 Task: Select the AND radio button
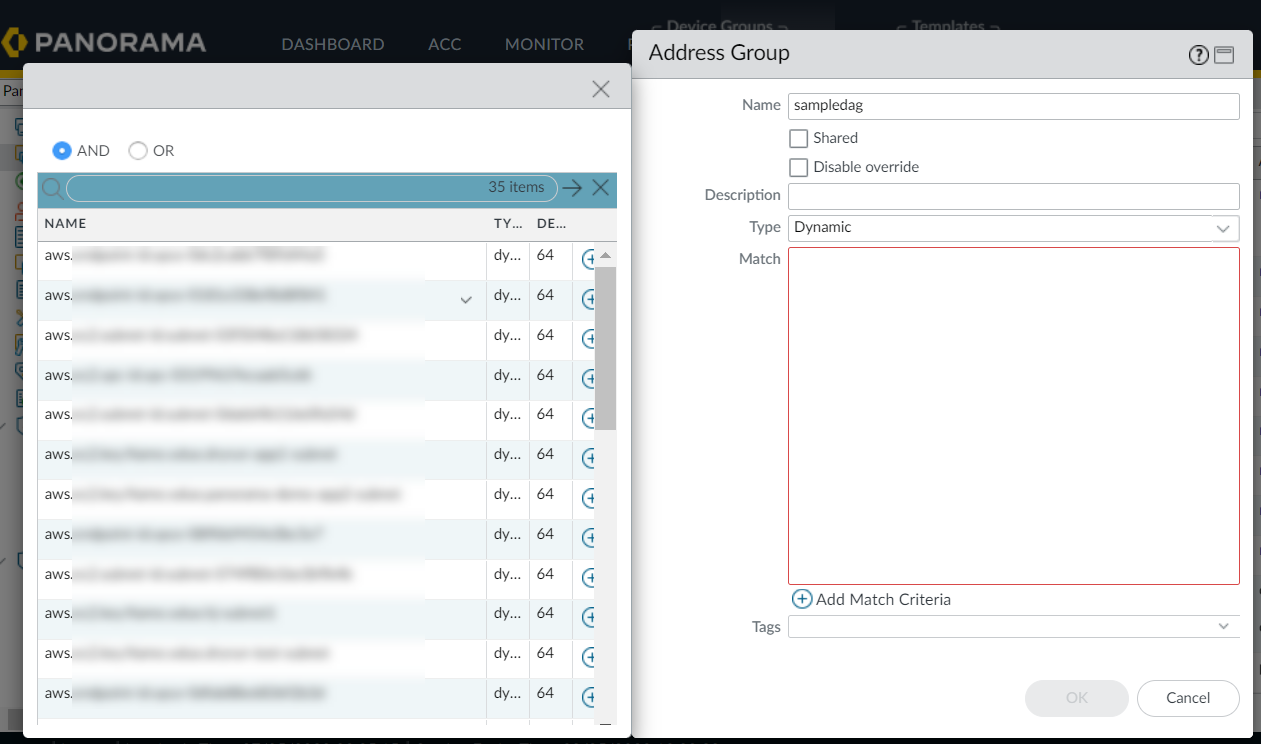click(62, 150)
